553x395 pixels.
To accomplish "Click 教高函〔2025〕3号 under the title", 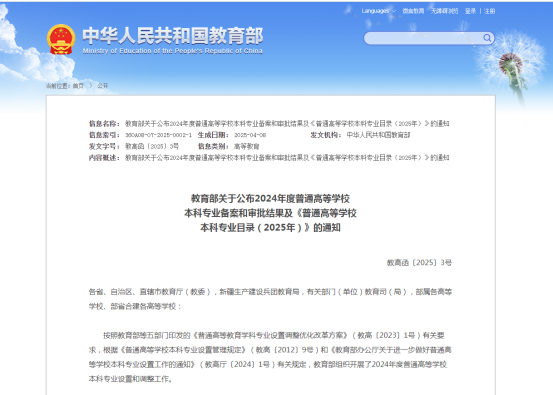I will pos(419,262).
